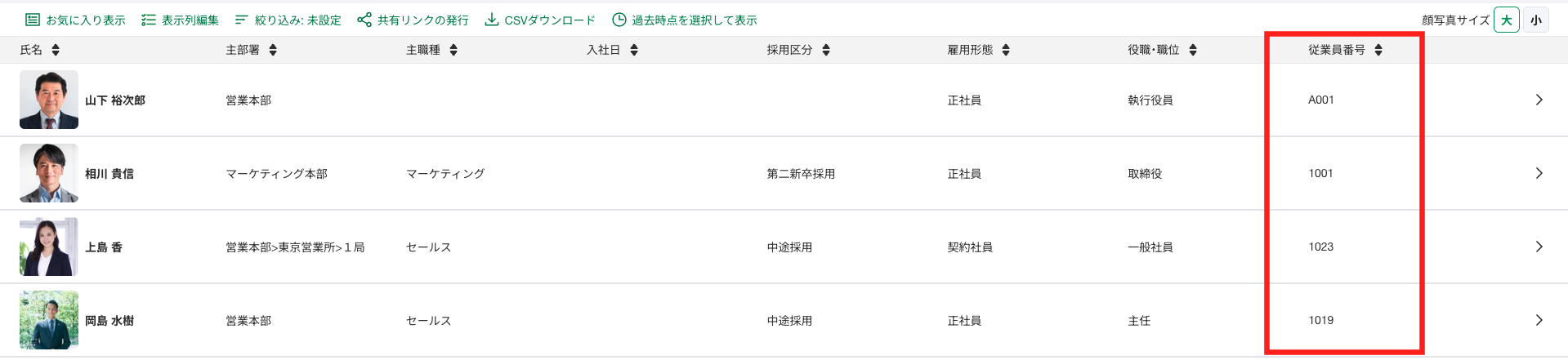Open 表示列編集 column editor
This screenshot has height=360, width=1568.
click(180, 20)
